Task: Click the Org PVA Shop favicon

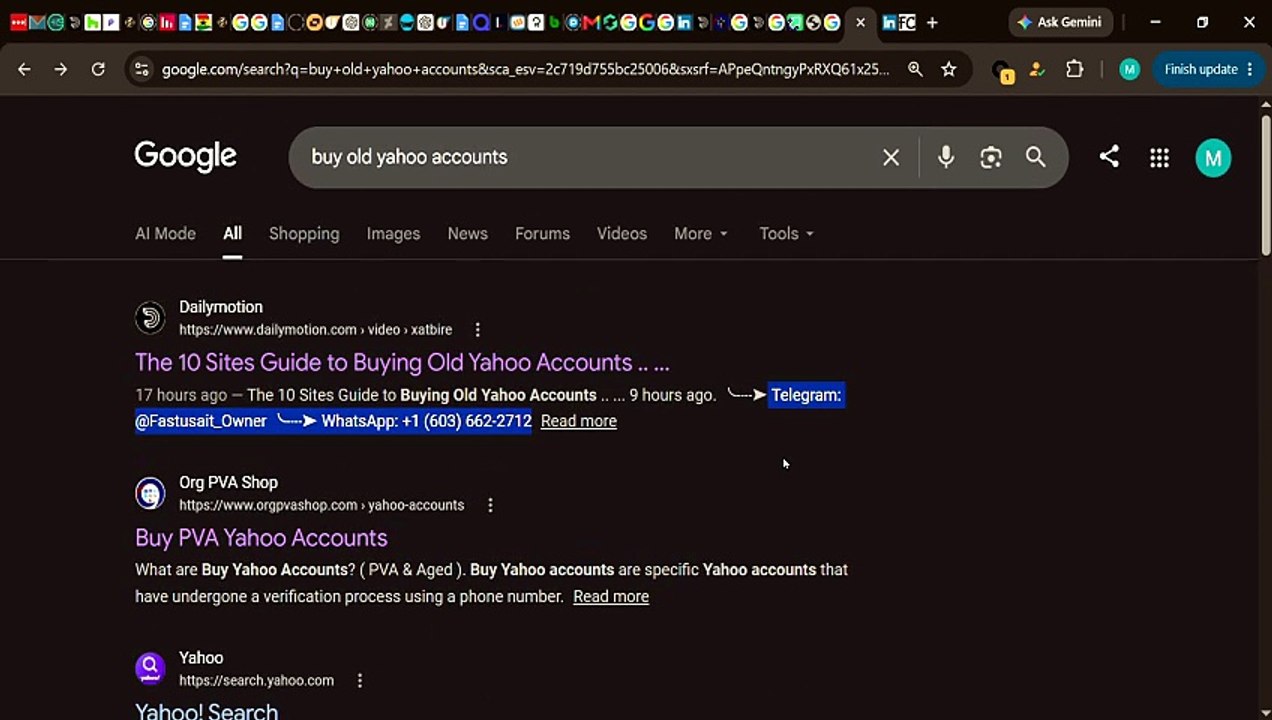Action: [x=150, y=493]
